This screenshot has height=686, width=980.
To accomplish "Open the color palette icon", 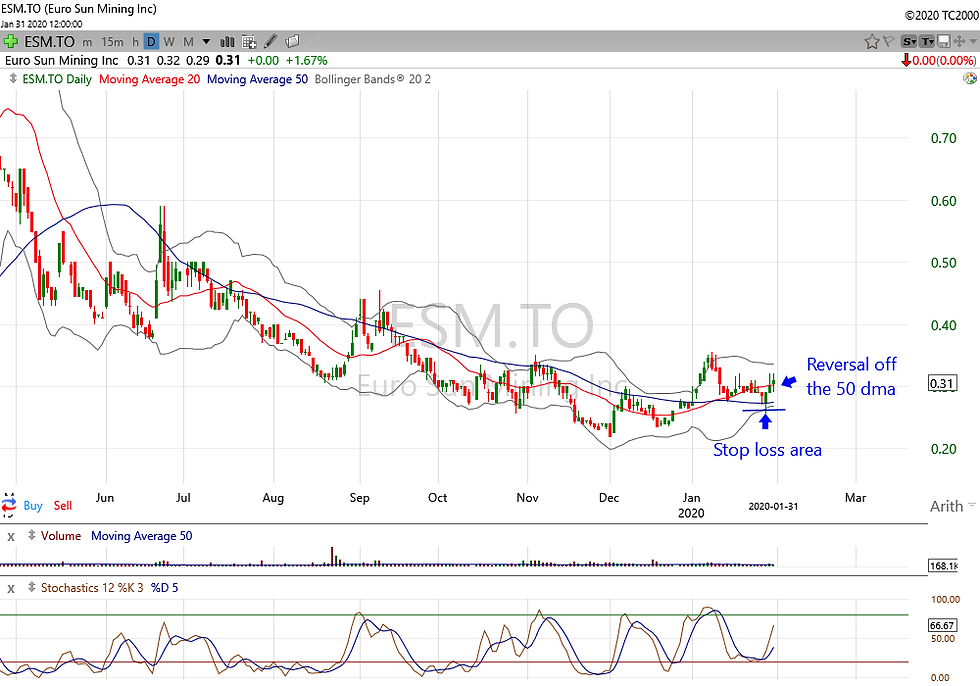I will (x=969, y=79).
